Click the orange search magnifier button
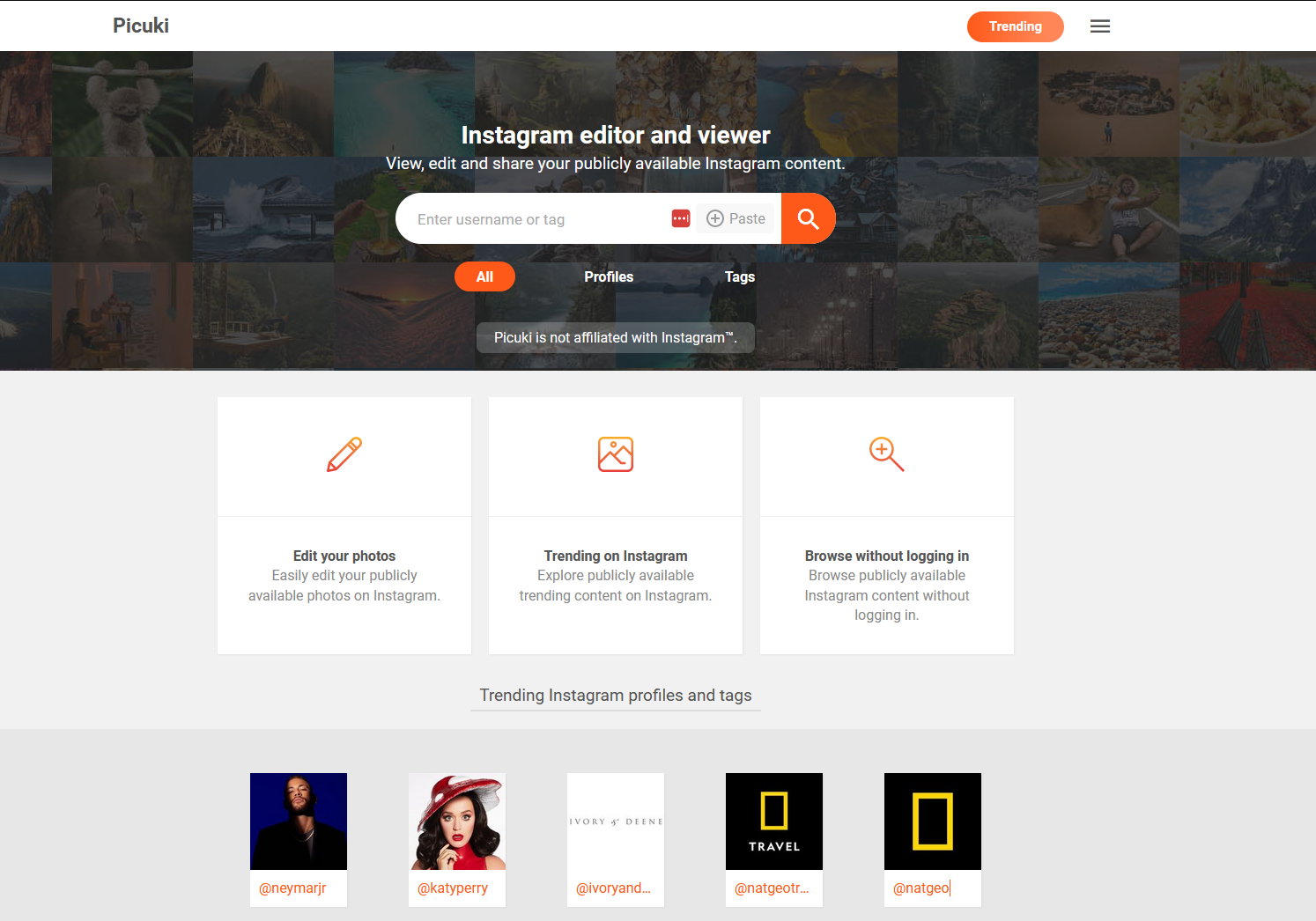The image size is (1316, 921). click(x=808, y=218)
